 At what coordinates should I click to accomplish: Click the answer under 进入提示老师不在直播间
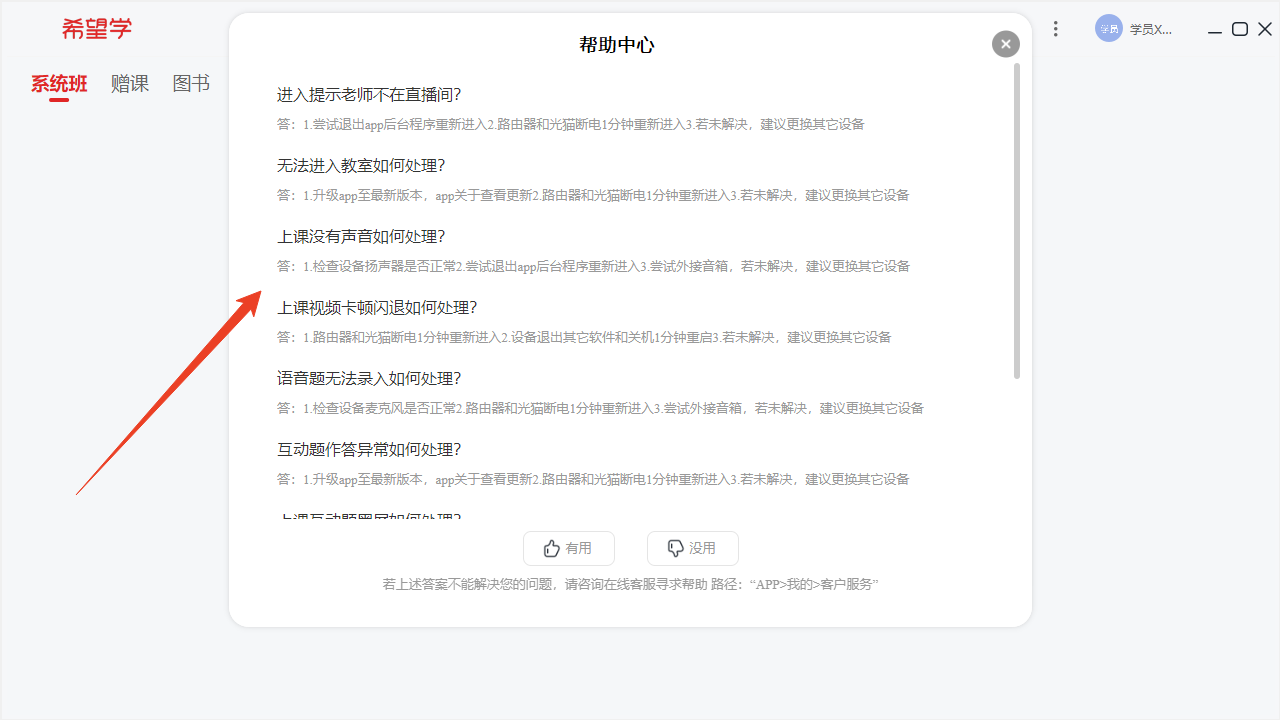[x=571, y=125]
